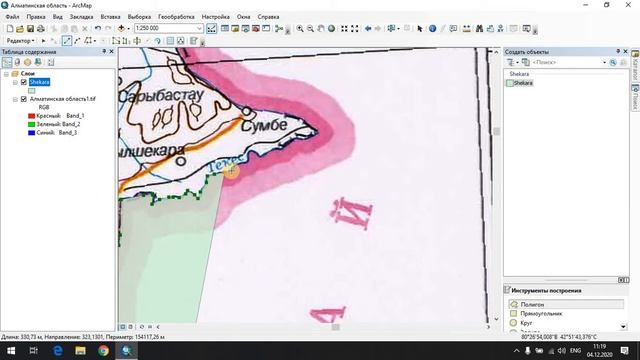
Task: Click Fixed Zoom Out icon
Action: (x=355, y=29)
